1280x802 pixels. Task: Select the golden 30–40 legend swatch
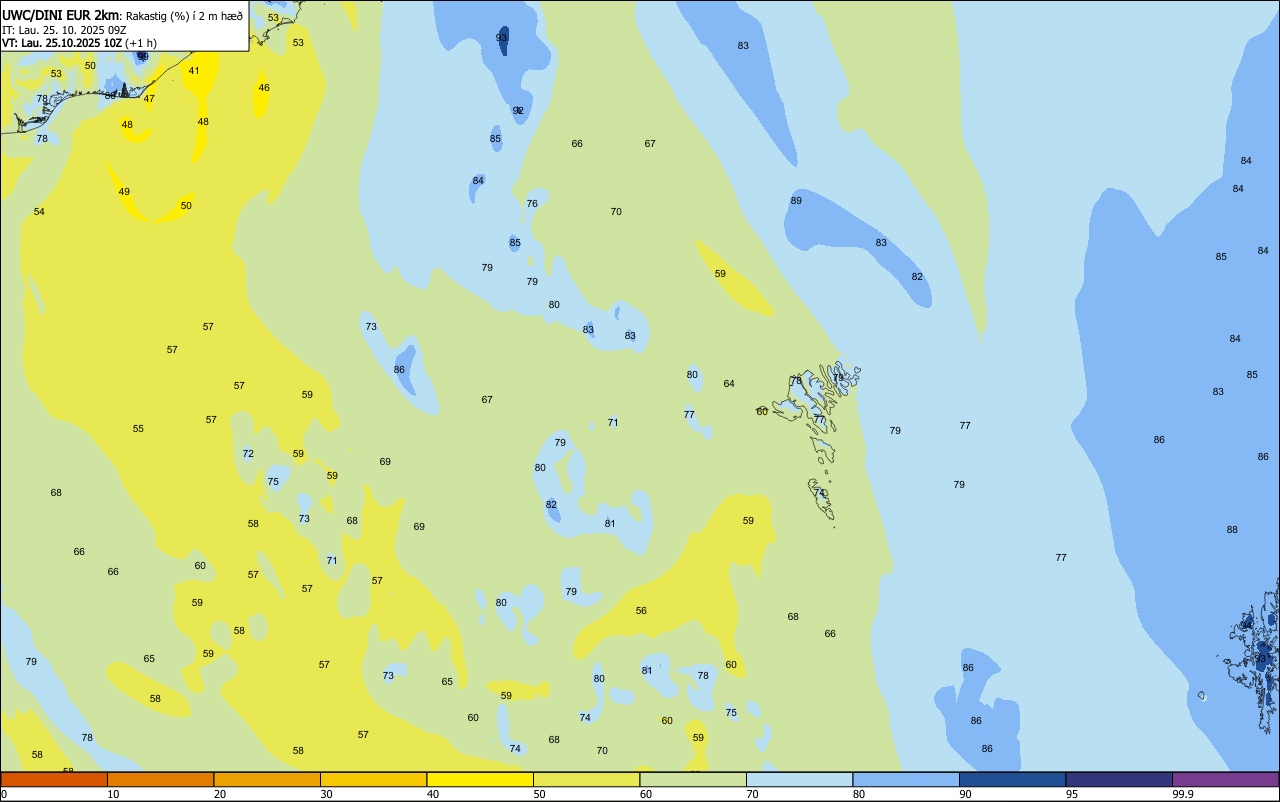(x=373, y=779)
